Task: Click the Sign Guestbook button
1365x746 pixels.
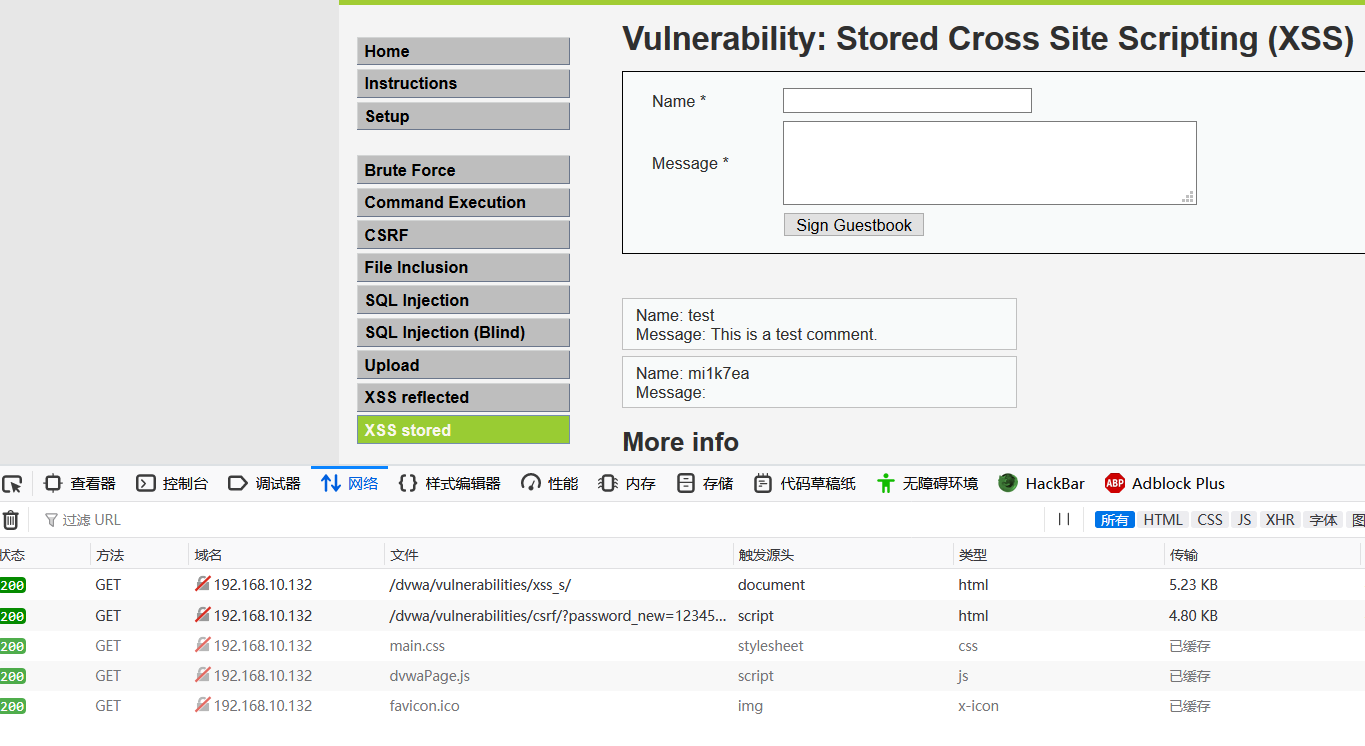Action: tap(853, 225)
